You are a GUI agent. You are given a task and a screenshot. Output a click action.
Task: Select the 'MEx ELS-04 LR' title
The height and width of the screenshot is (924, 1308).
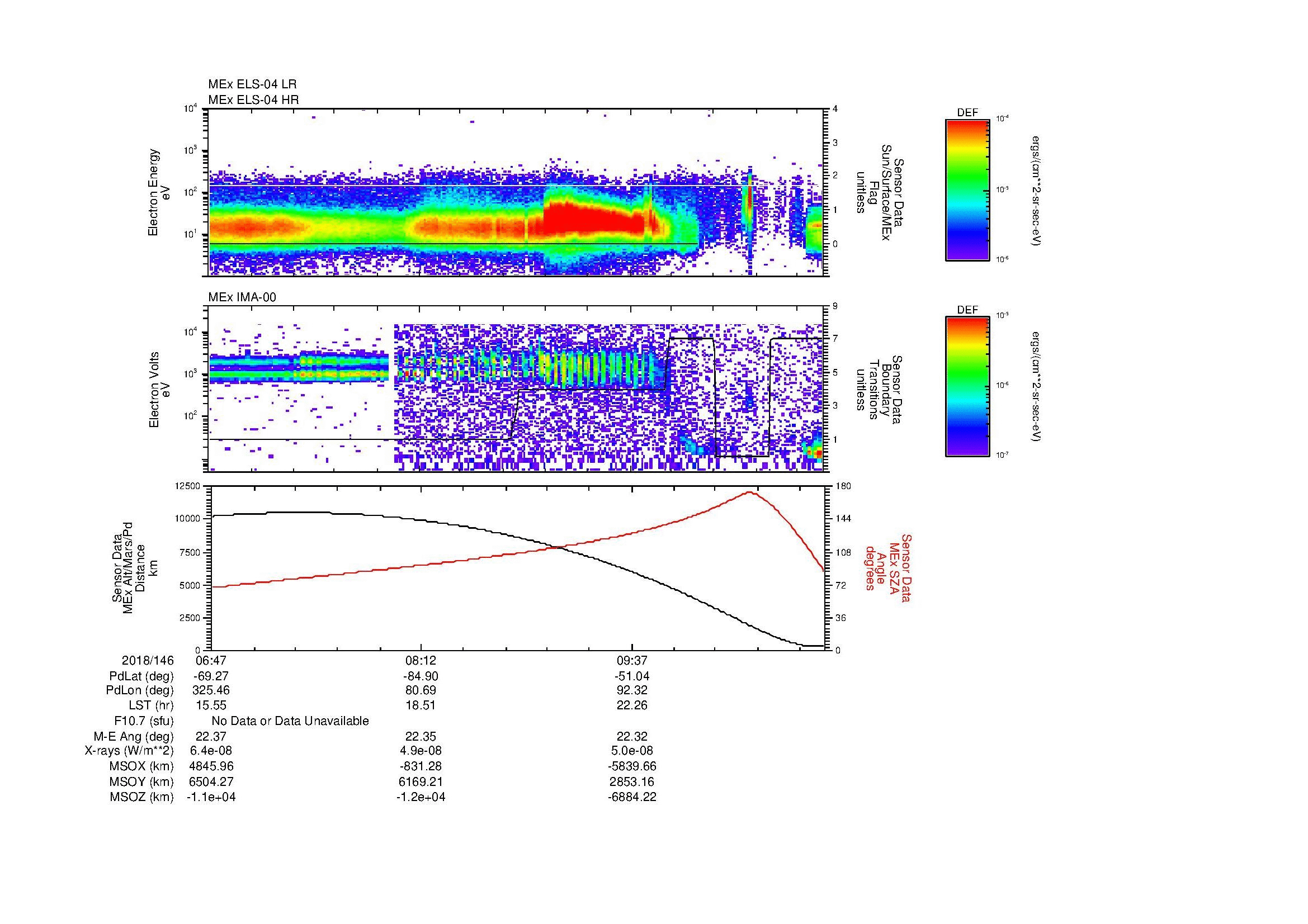pos(252,84)
